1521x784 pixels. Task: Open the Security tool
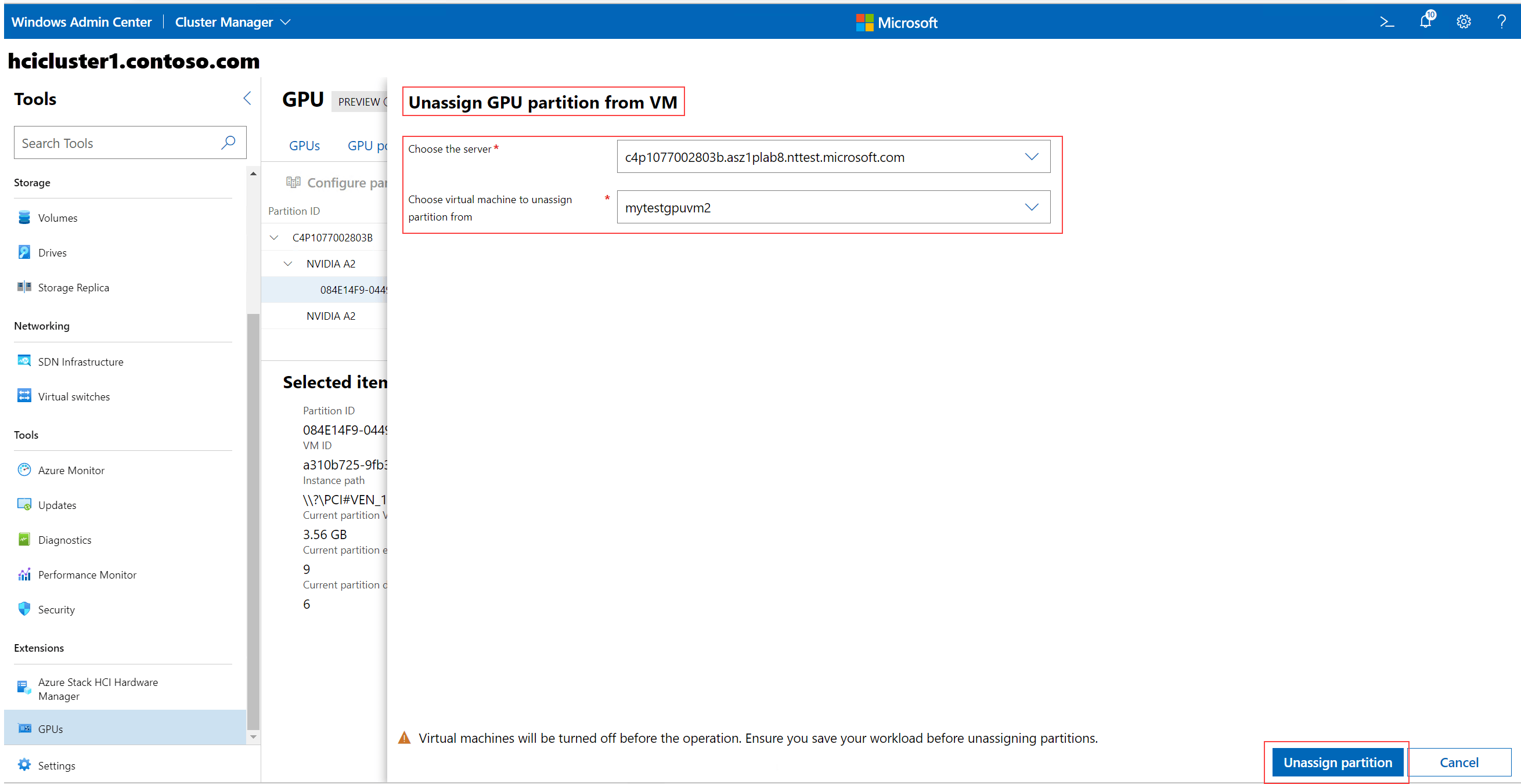[56, 609]
